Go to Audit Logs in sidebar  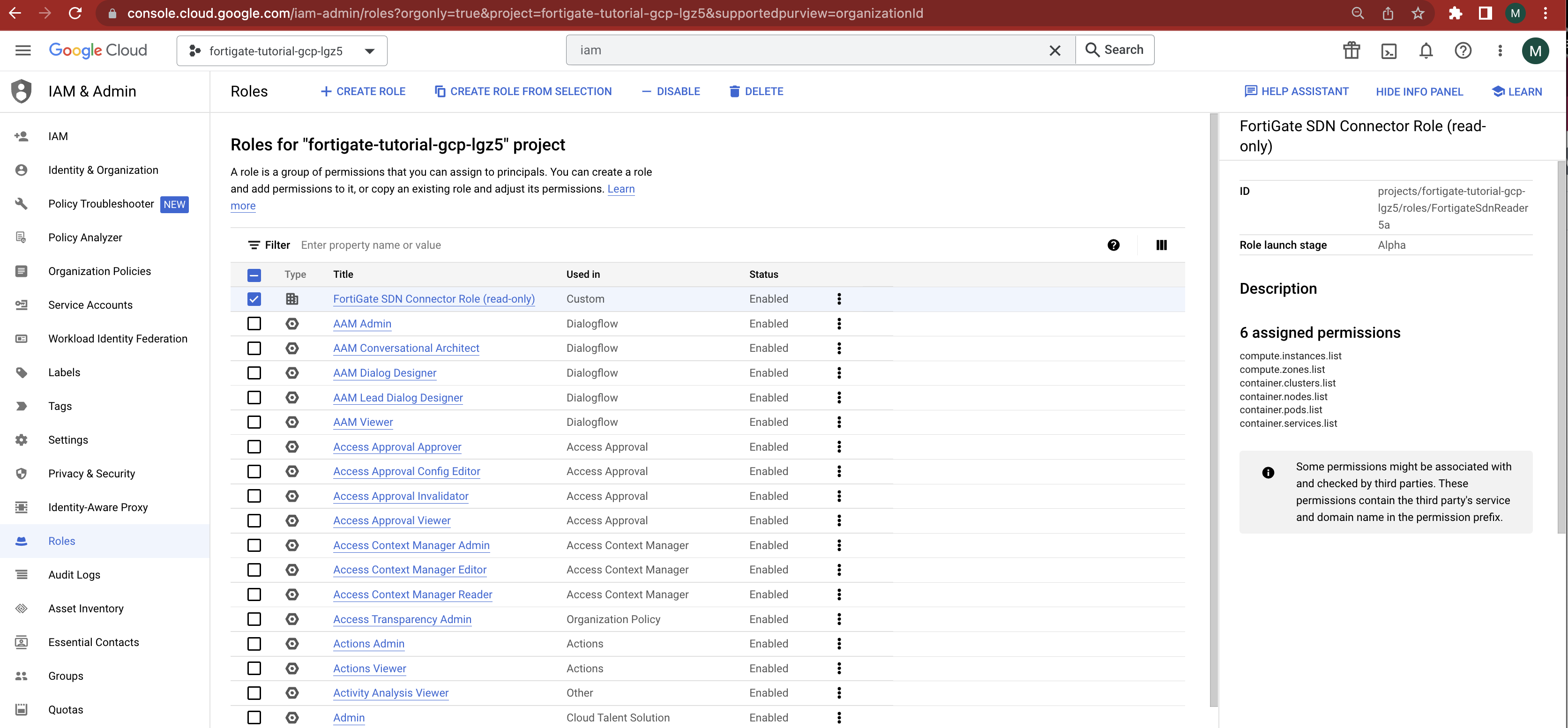(74, 575)
